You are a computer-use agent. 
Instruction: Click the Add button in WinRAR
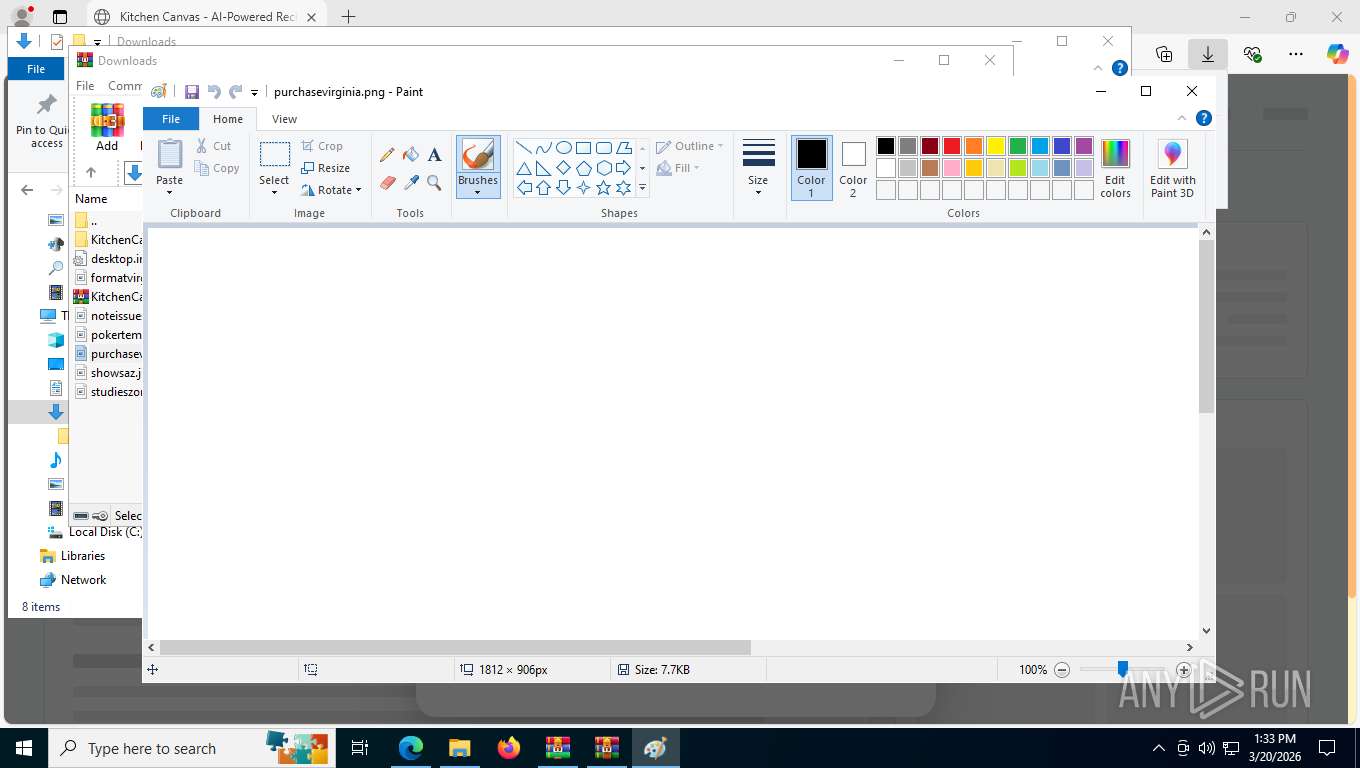click(107, 127)
